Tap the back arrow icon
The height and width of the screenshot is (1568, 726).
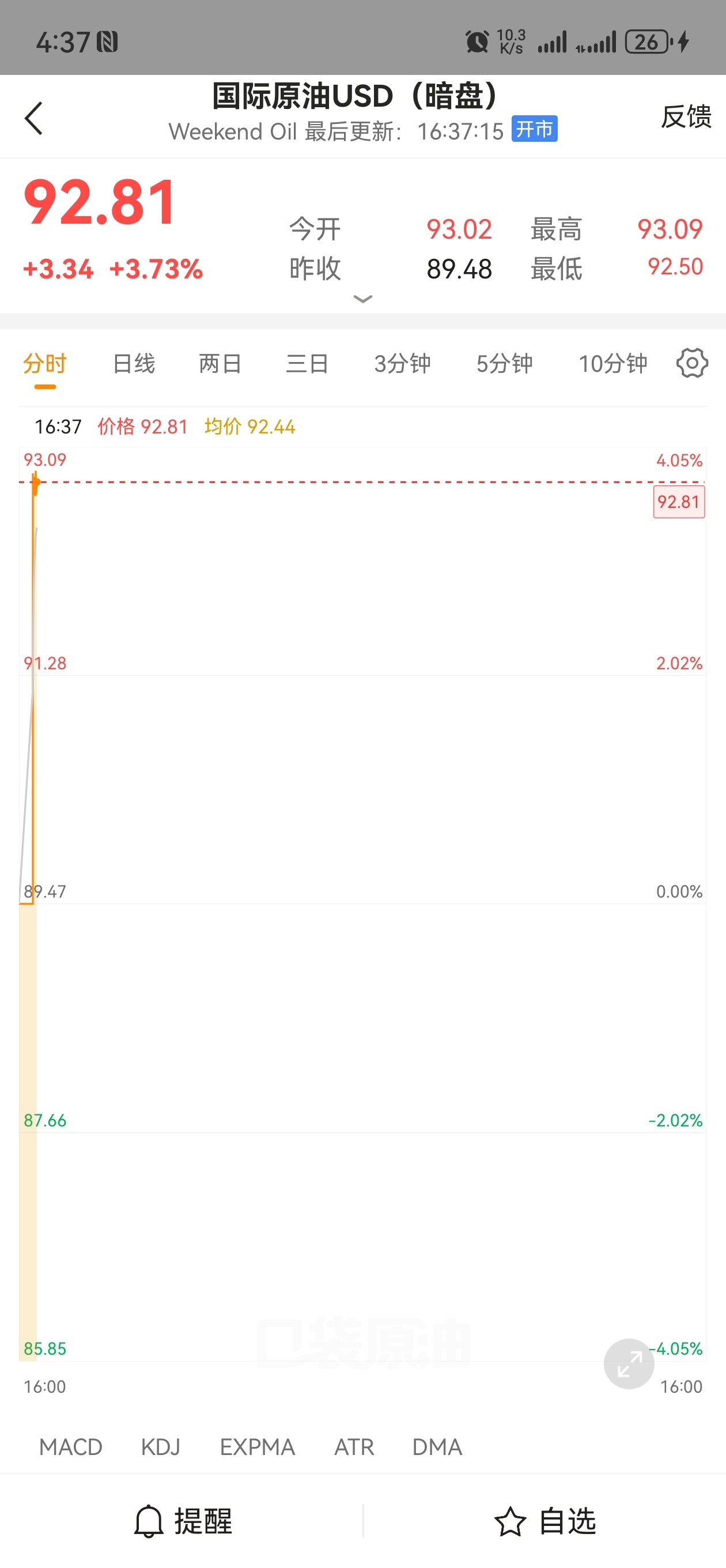pyautogui.click(x=34, y=118)
